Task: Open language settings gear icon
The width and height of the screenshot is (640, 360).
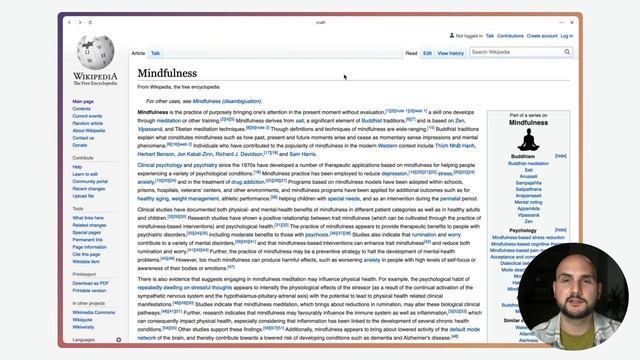Action: click(x=119, y=340)
